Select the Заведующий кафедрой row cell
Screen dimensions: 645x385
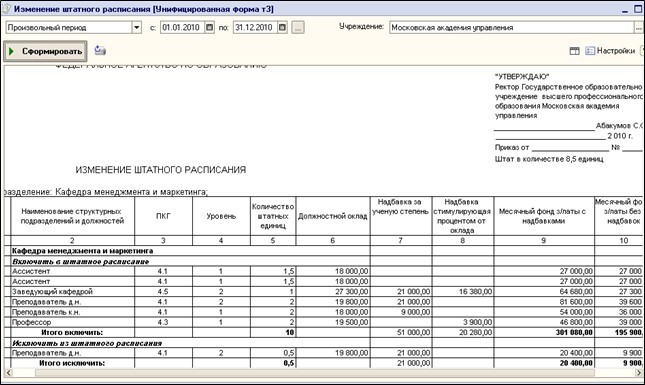click(x=72, y=292)
